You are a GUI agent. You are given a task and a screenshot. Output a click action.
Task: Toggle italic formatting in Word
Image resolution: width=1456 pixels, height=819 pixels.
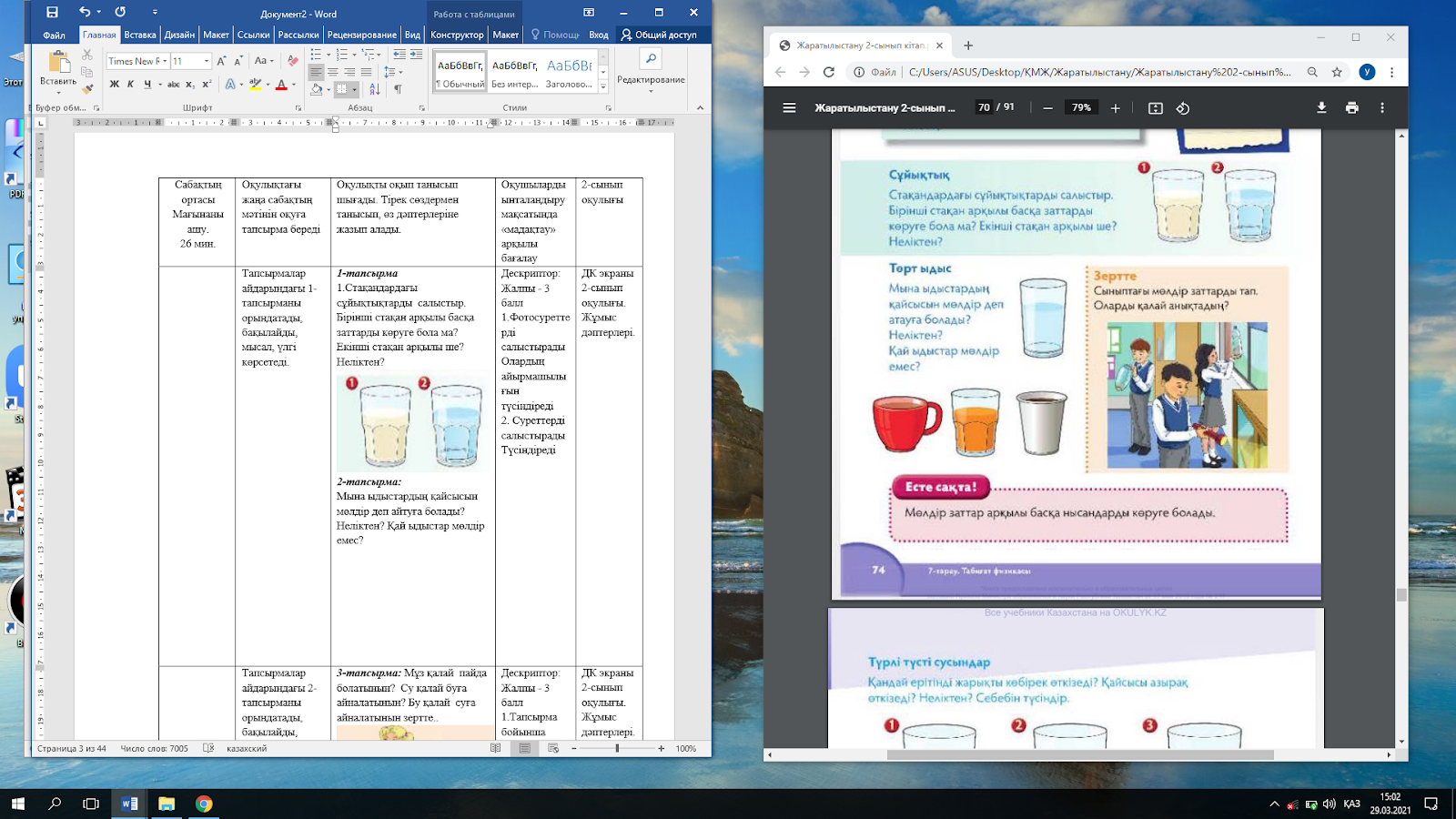[130, 85]
